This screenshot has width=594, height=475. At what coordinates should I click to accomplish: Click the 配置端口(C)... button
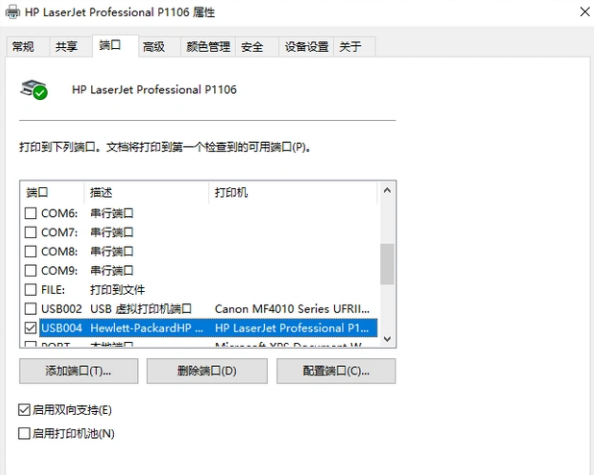coord(336,371)
